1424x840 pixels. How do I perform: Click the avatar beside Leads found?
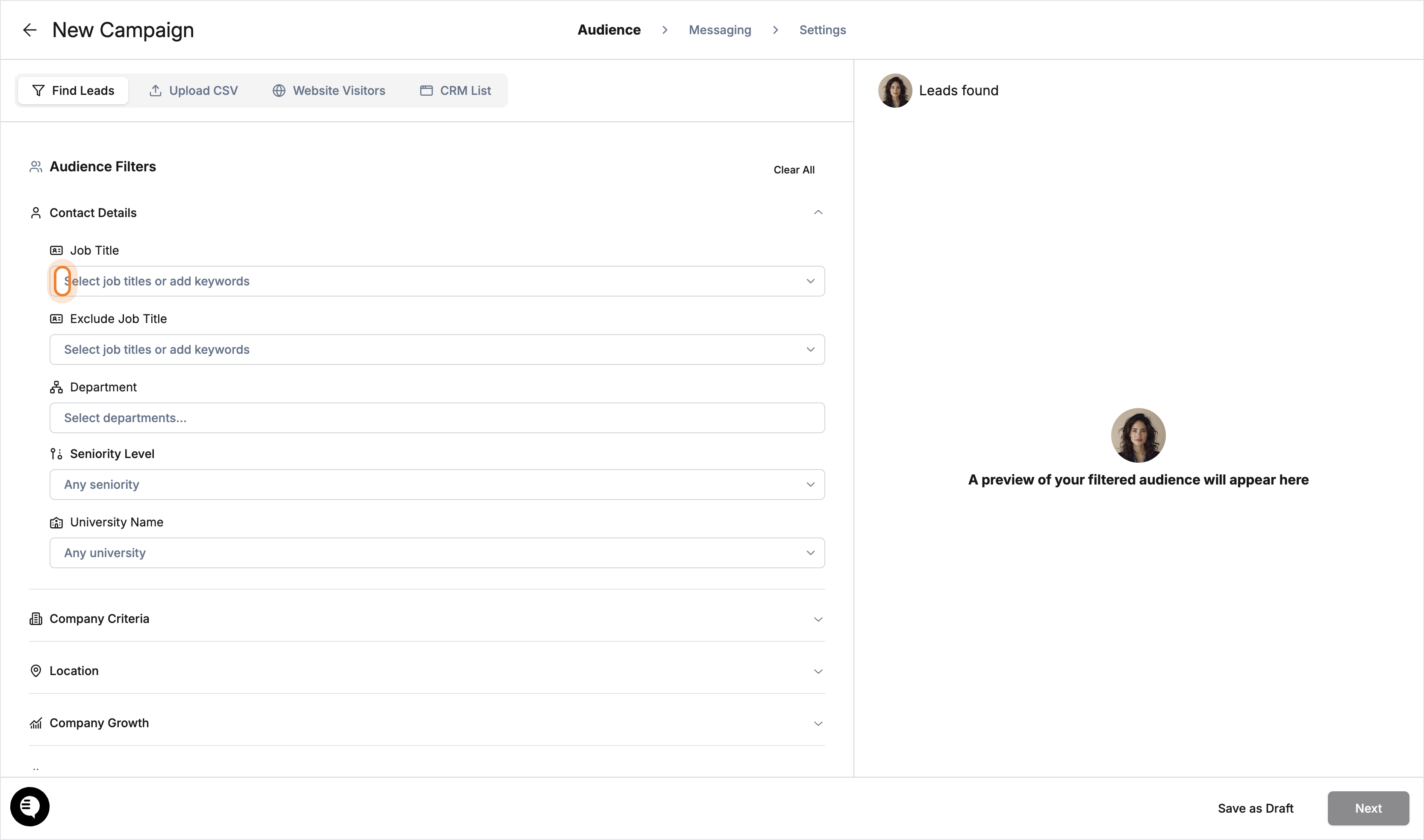pyautogui.click(x=894, y=91)
